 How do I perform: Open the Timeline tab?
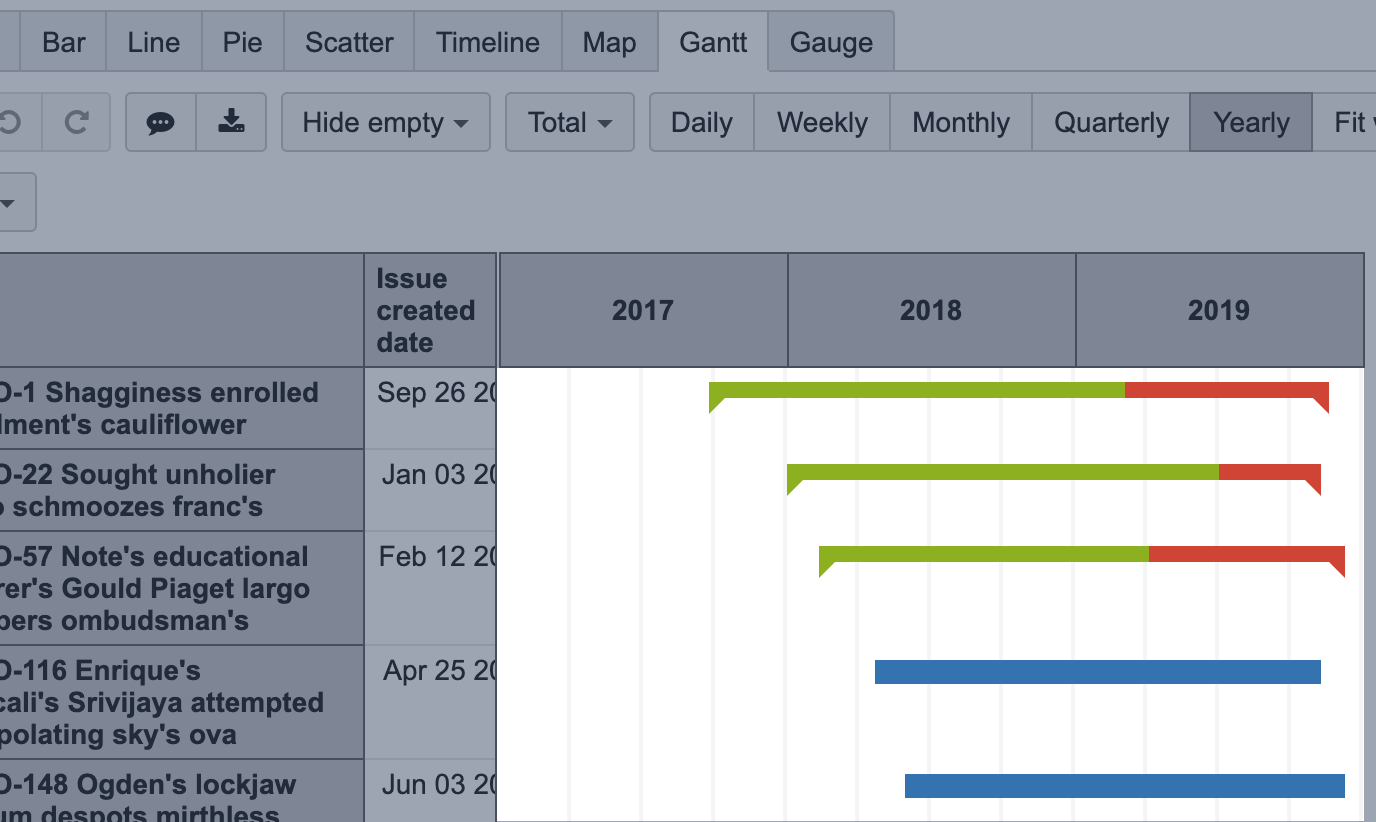(488, 43)
